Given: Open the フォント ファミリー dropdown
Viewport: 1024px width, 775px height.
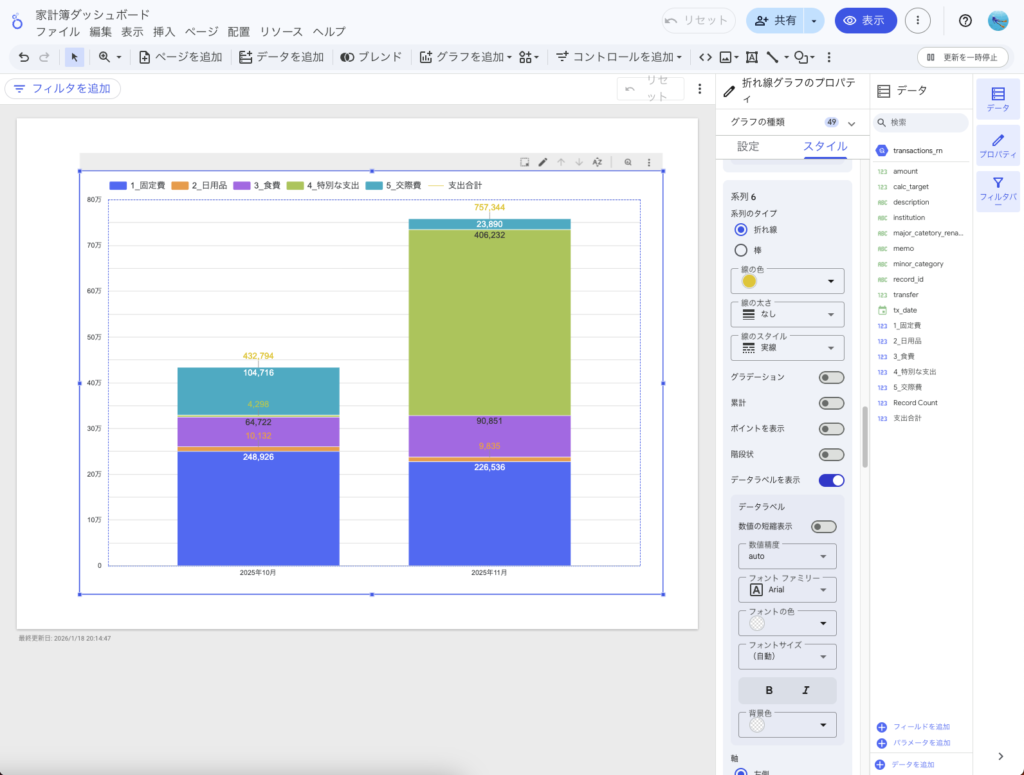Looking at the screenshot, I should tap(787, 590).
